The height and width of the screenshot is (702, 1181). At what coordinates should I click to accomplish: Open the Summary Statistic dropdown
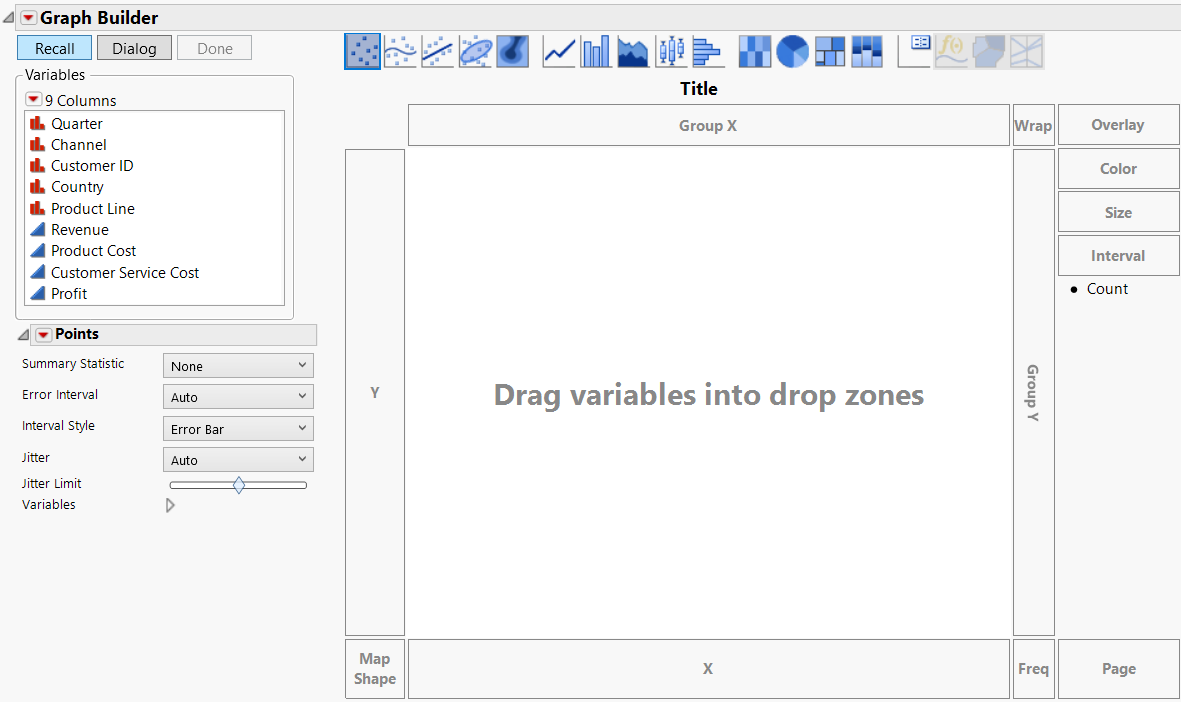[x=237, y=365]
